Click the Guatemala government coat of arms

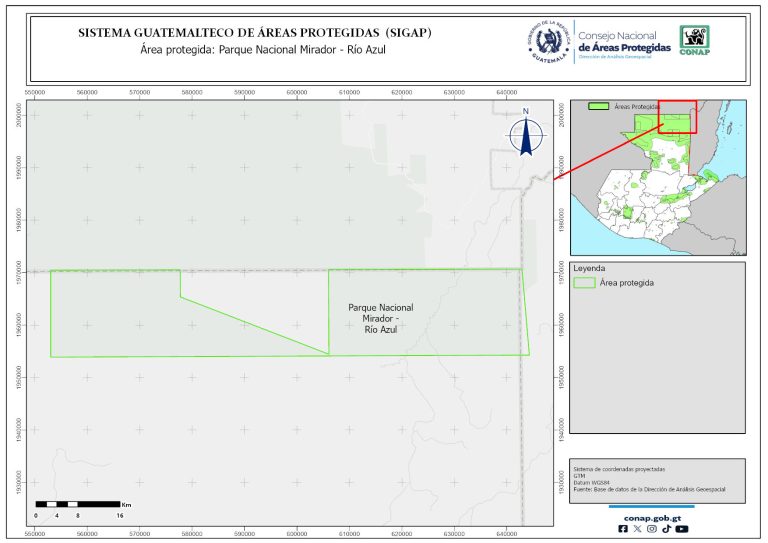tap(549, 41)
